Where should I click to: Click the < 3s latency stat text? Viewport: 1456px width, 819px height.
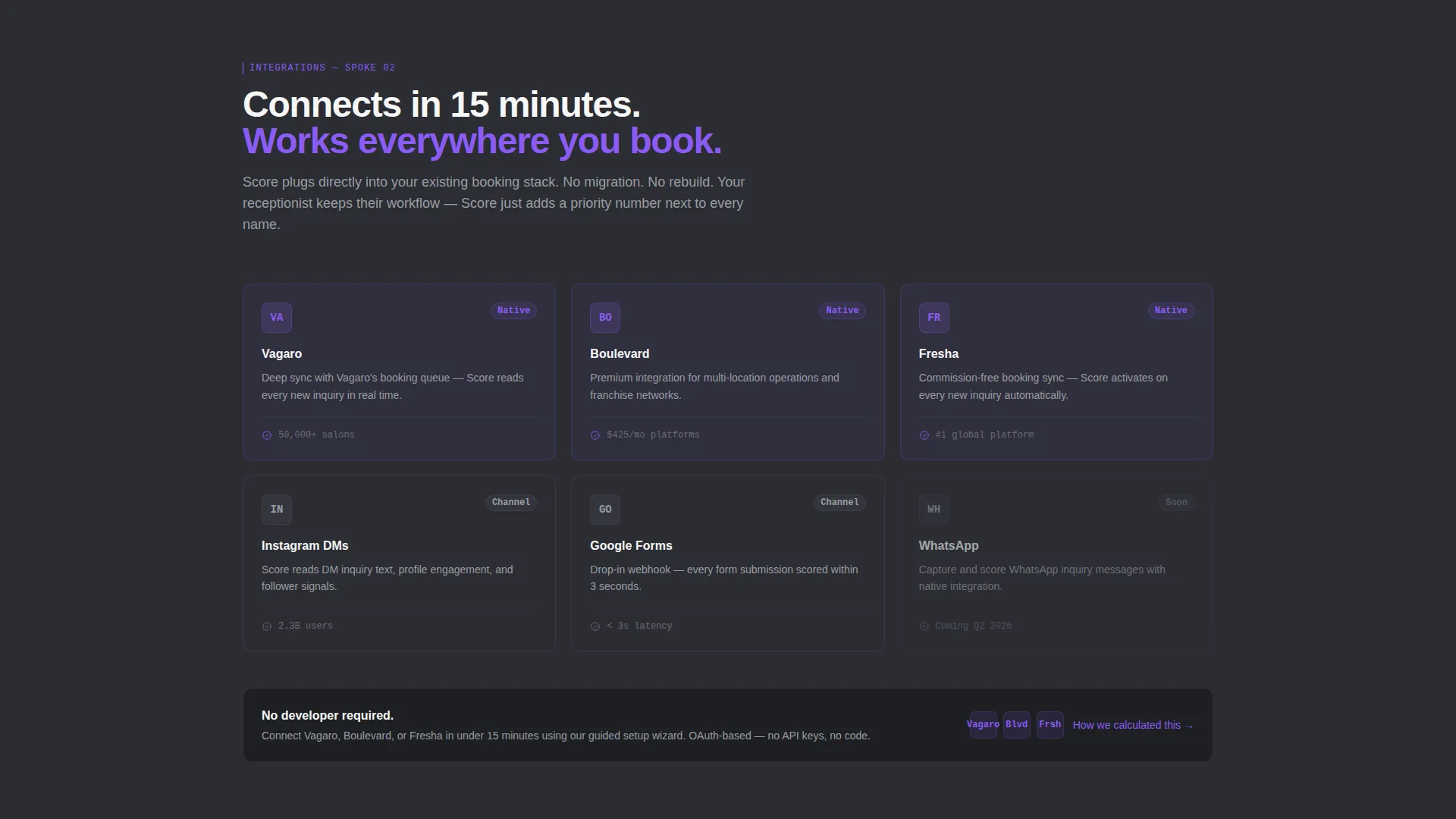click(x=639, y=626)
